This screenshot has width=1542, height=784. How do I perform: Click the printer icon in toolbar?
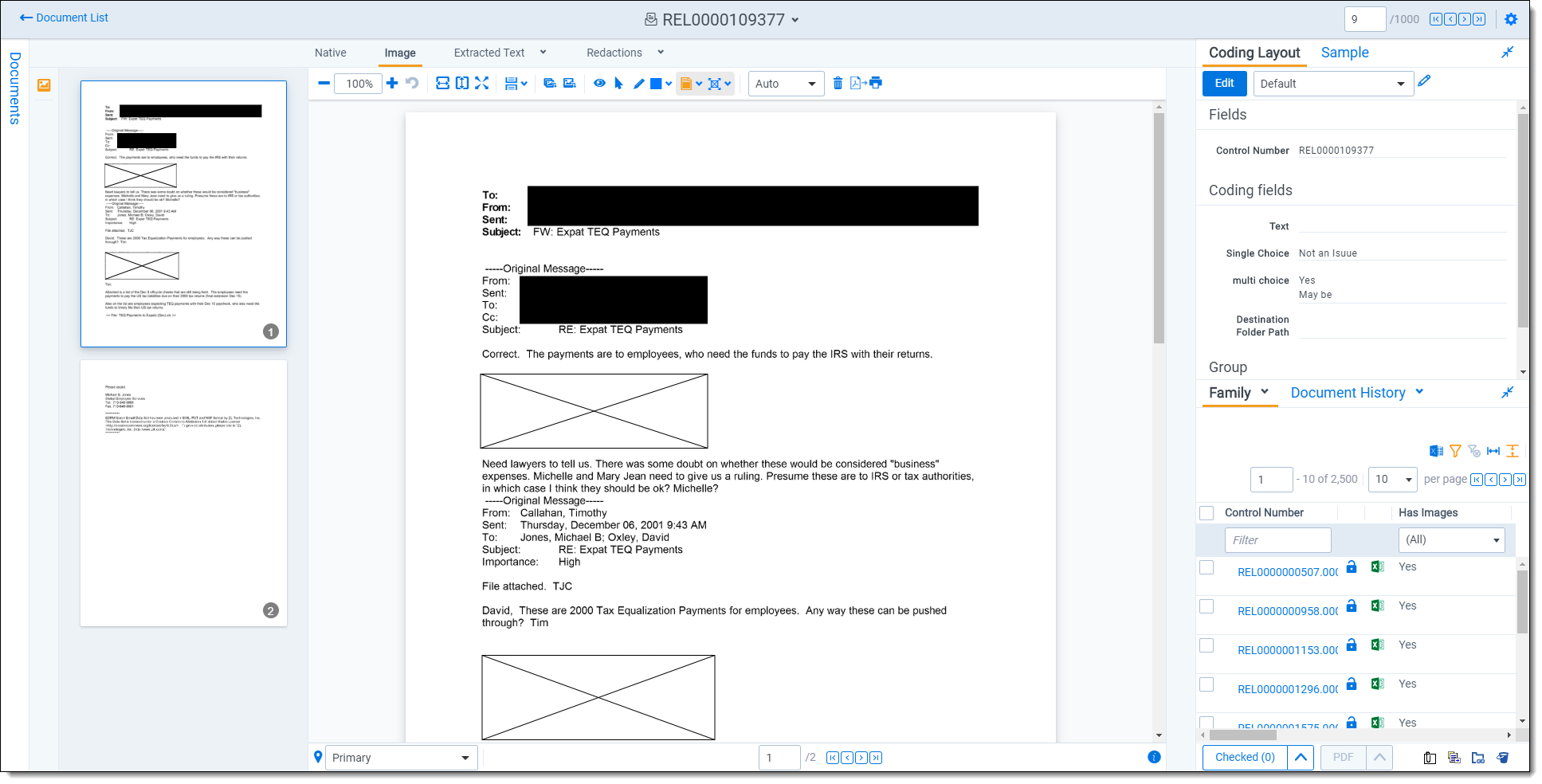coord(876,83)
